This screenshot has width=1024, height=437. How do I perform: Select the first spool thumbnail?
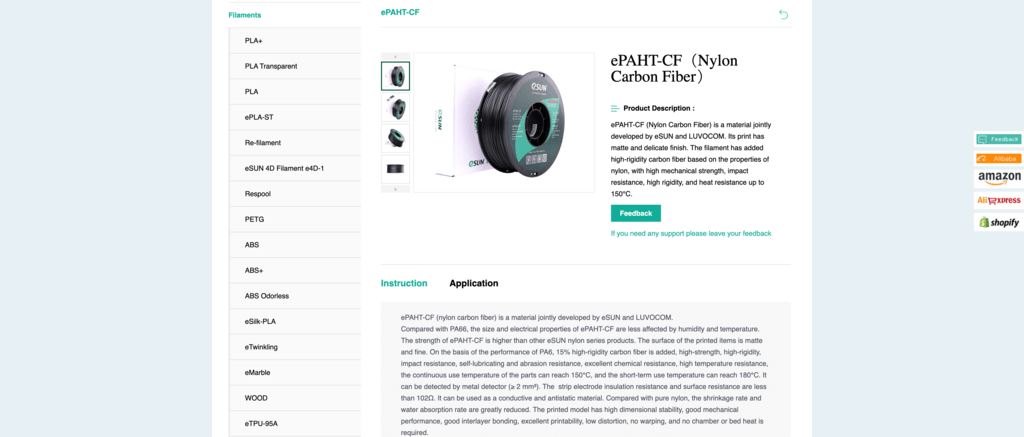395,76
